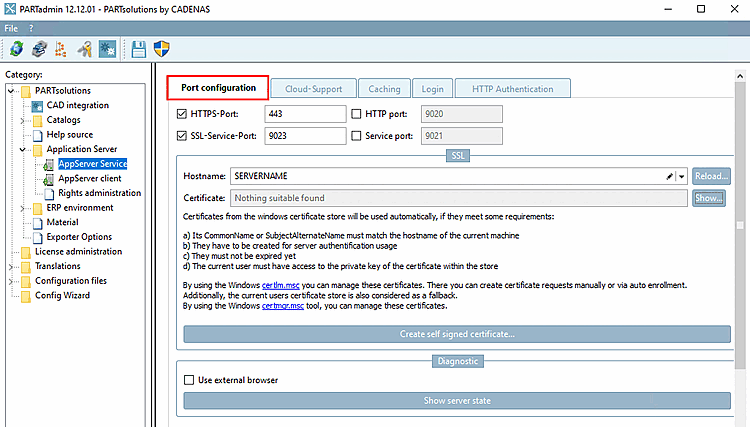750x427 pixels.
Task: Select AppServer client in the tree
Action: click(90, 179)
